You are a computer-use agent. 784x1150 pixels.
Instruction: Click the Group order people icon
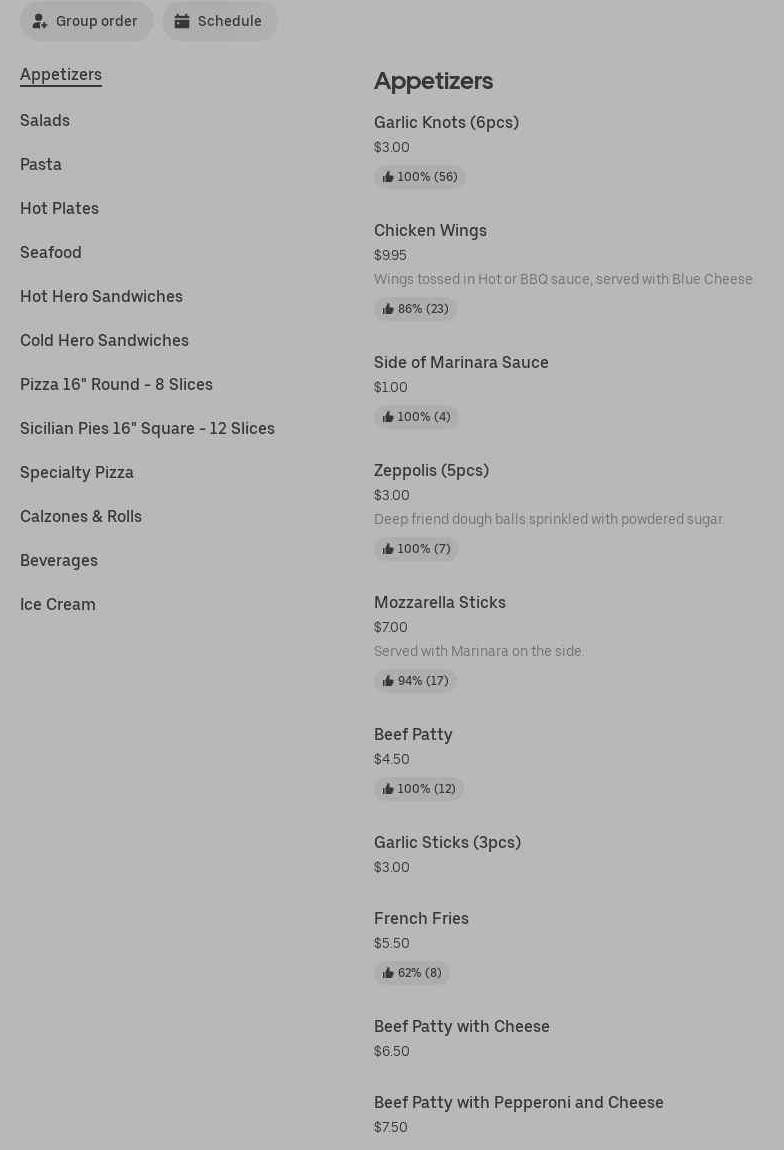point(39,21)
